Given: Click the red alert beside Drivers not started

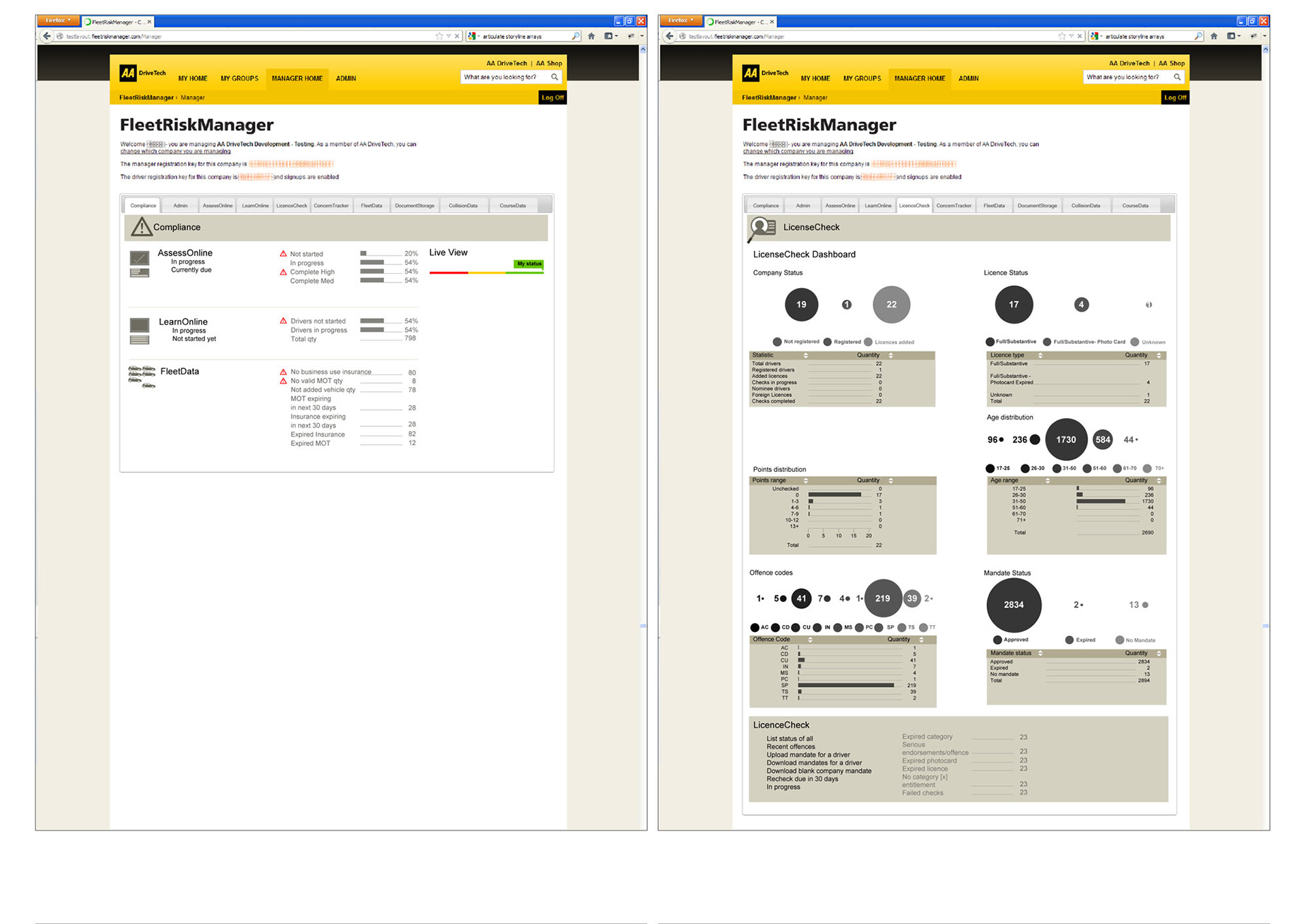Looking at the screenshot, I should click(283, 321).
